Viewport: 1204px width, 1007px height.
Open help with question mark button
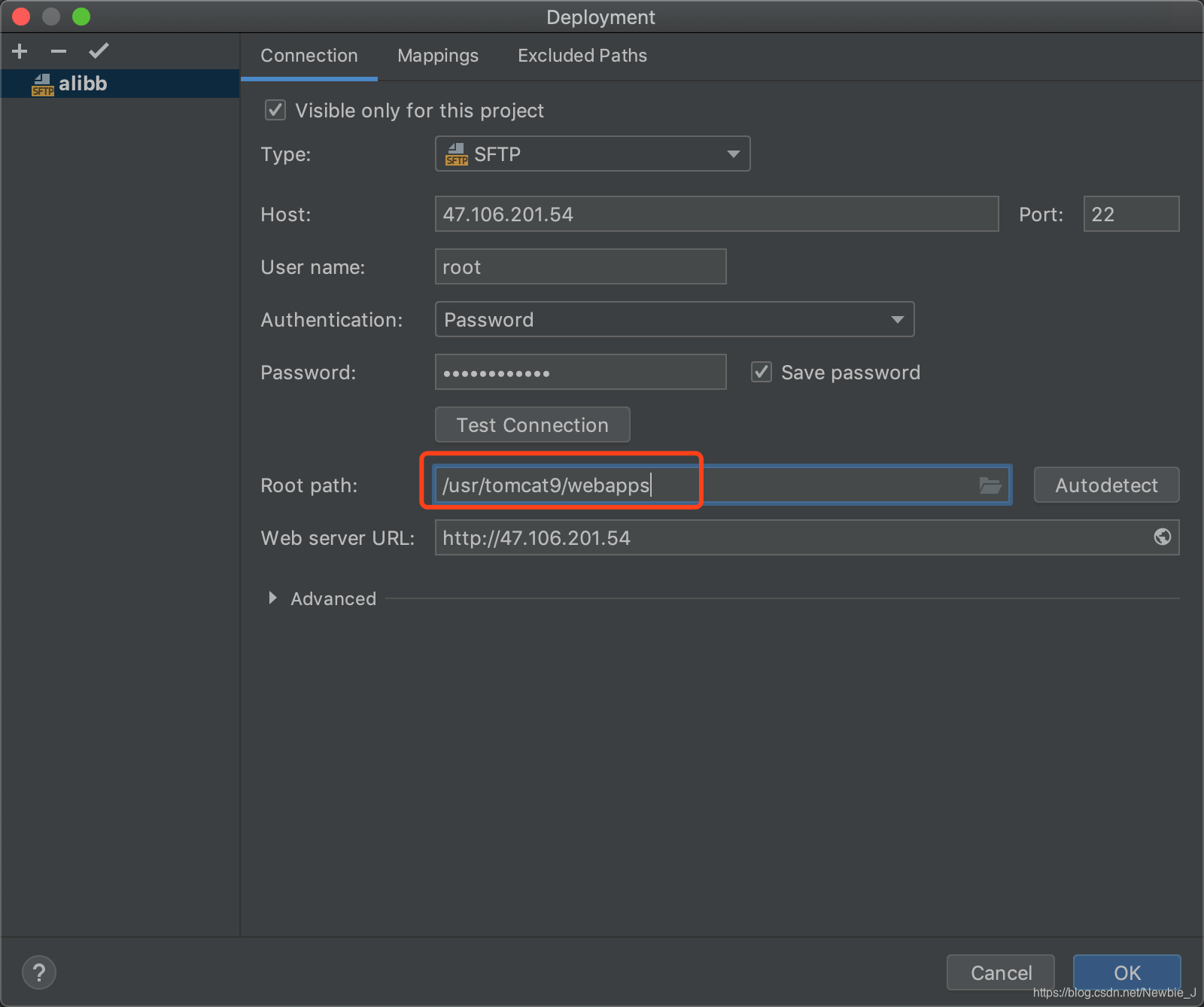click(x=39, y=972)
